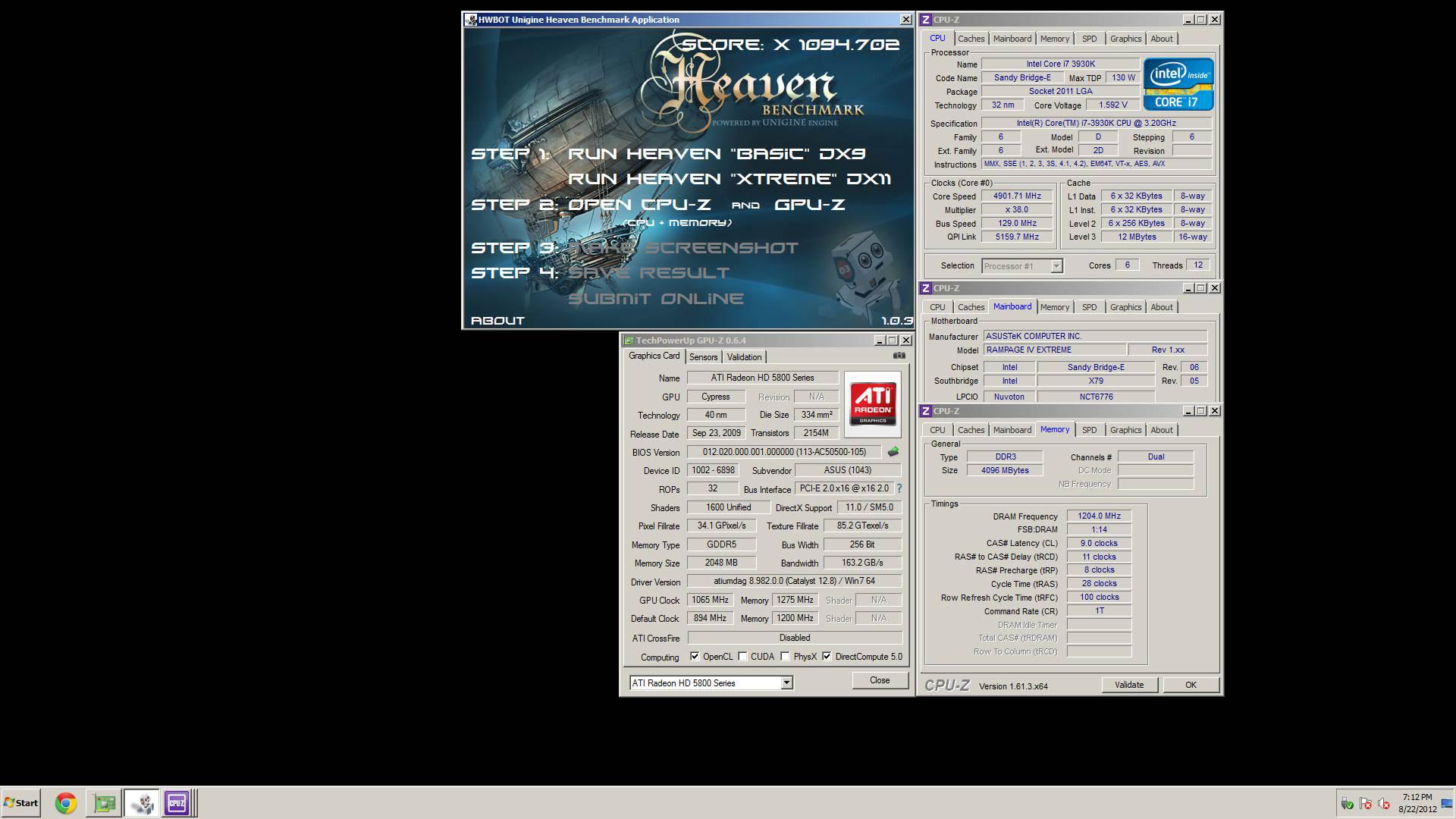Screen dimensions: 1456x819
Task: Toggle the OpenCL checkbox
Action: coord(695,657)
